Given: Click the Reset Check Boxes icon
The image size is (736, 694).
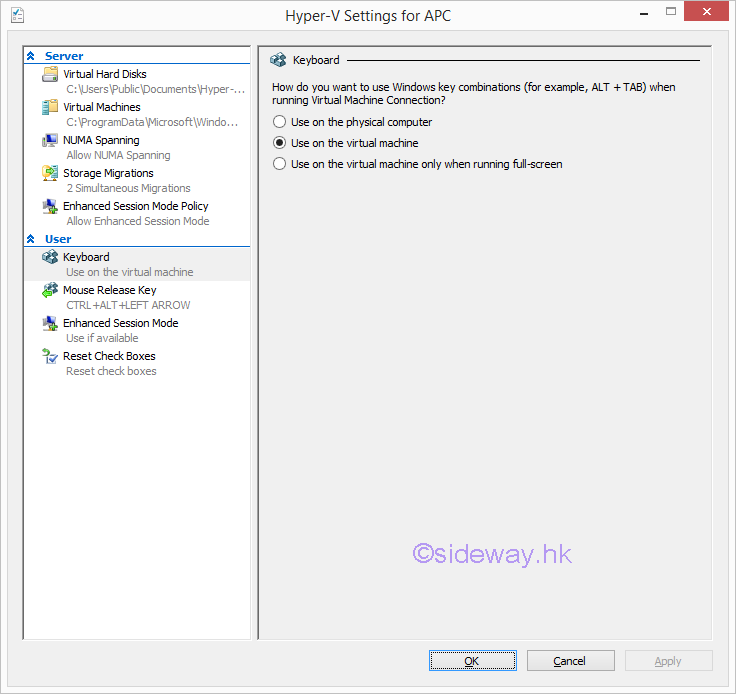Looking at the screenshot, I should pos(50,357).
